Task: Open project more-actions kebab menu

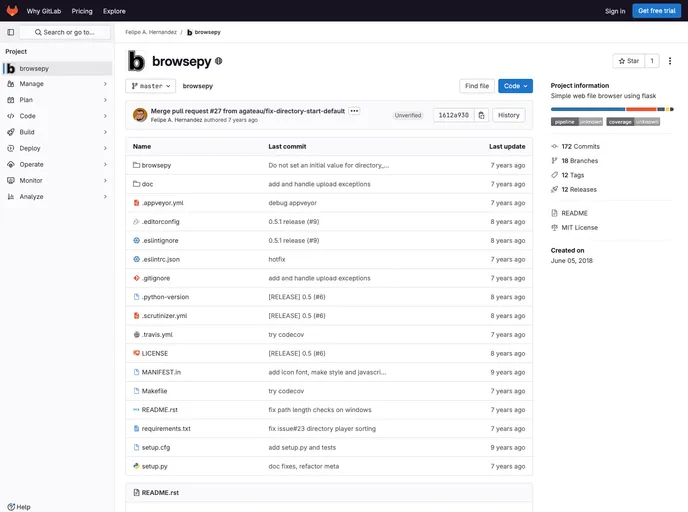Action: click(670, 61)
